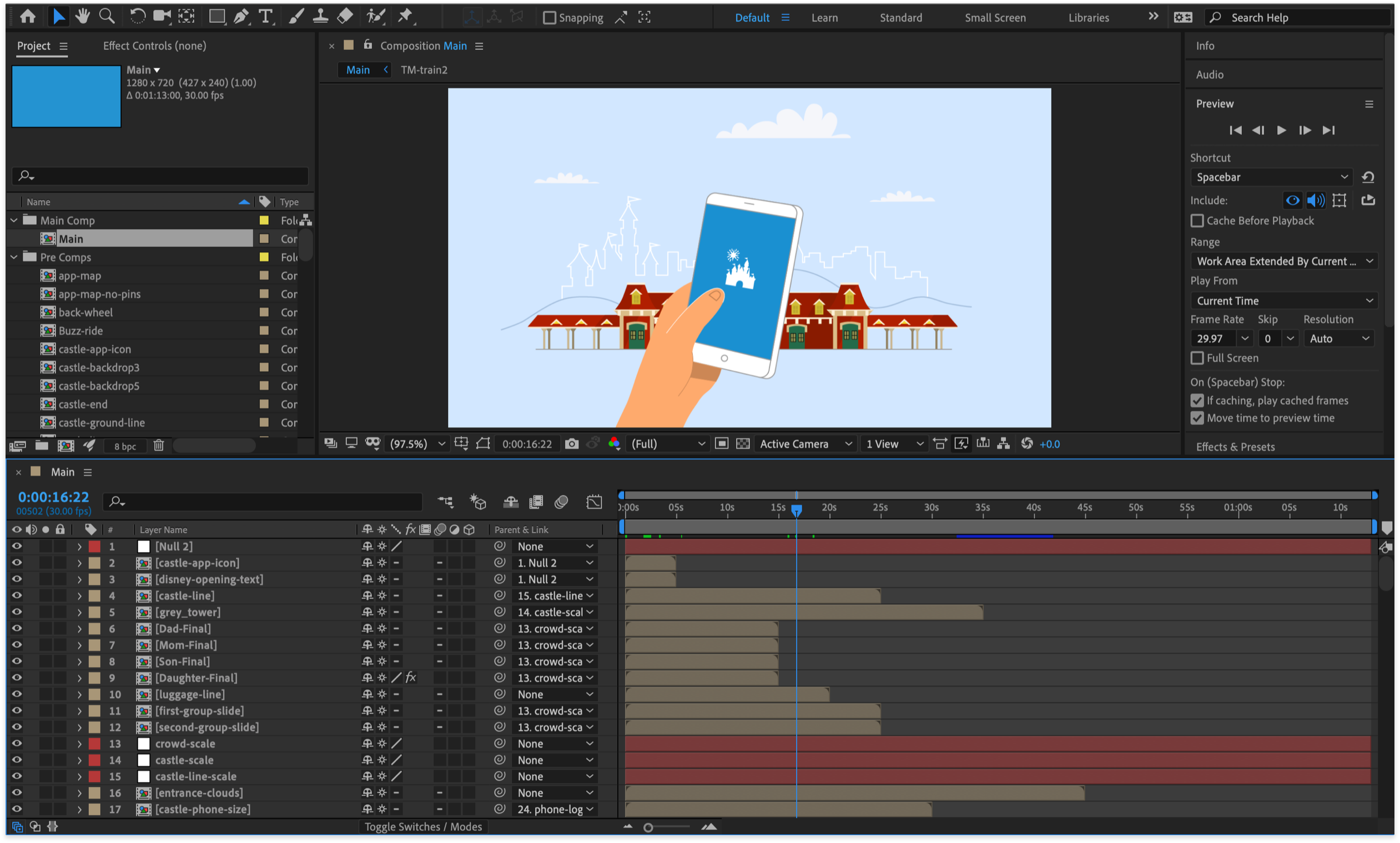Collapse the Main Comp folder
The image size is (1400, 843).
14,220
